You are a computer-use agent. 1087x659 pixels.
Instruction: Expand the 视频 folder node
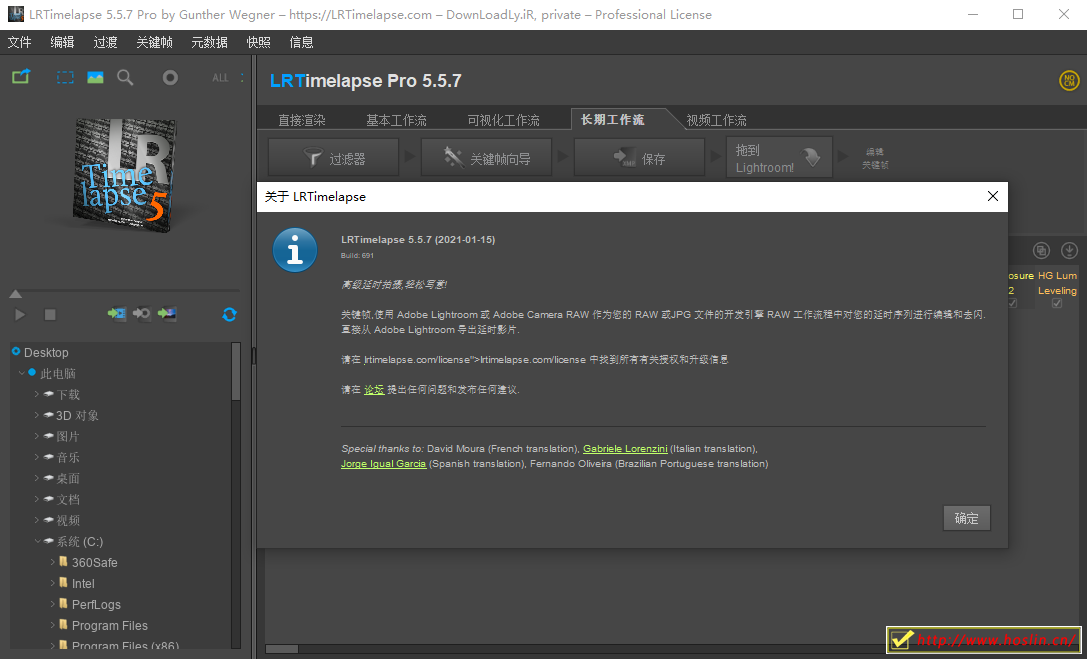pyautogui.click(x=37, y=520)
